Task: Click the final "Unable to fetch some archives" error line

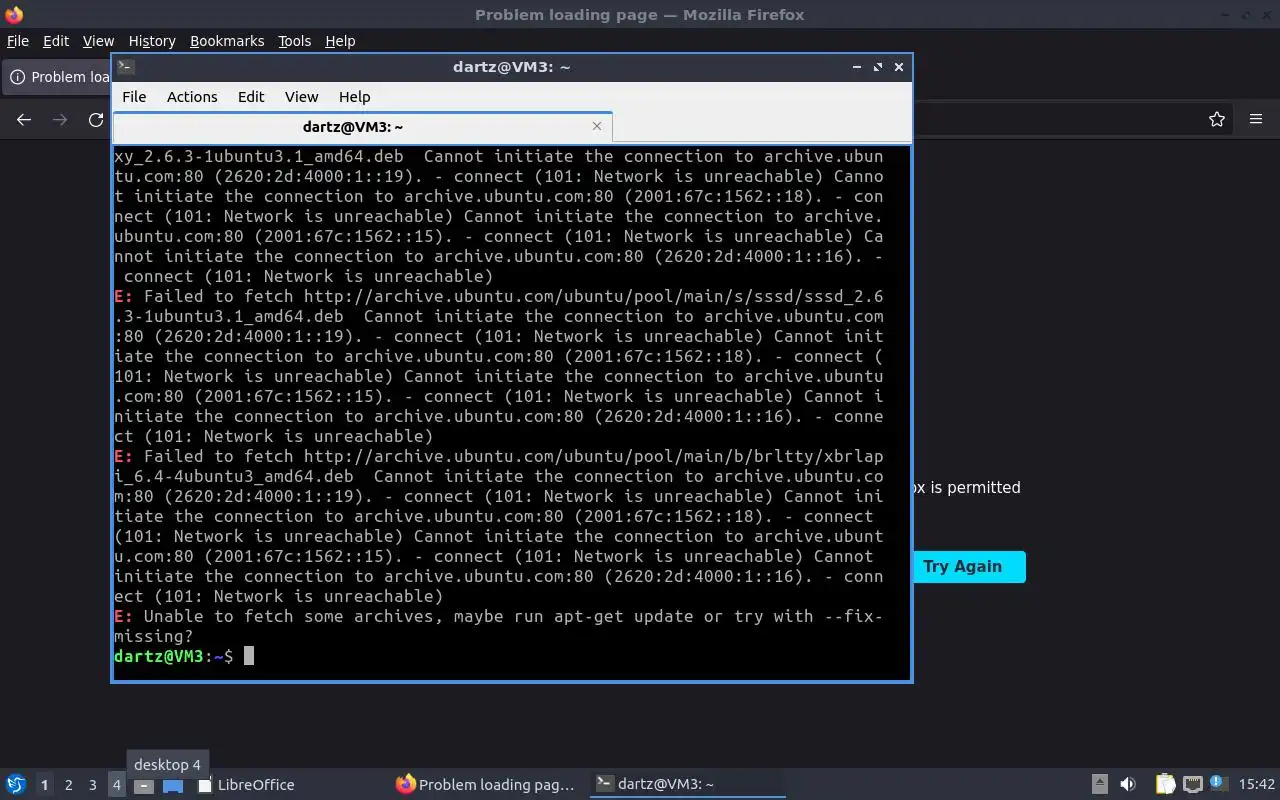Action: pyautogui.click(x=498, y=626)
